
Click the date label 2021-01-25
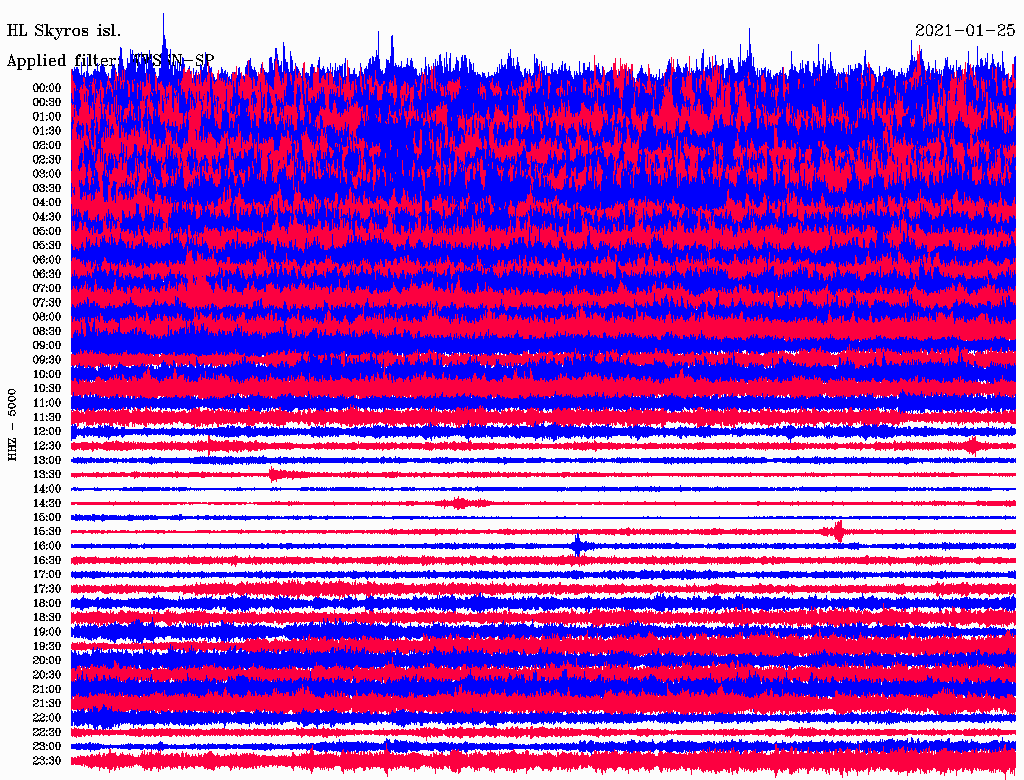point(964,31)
